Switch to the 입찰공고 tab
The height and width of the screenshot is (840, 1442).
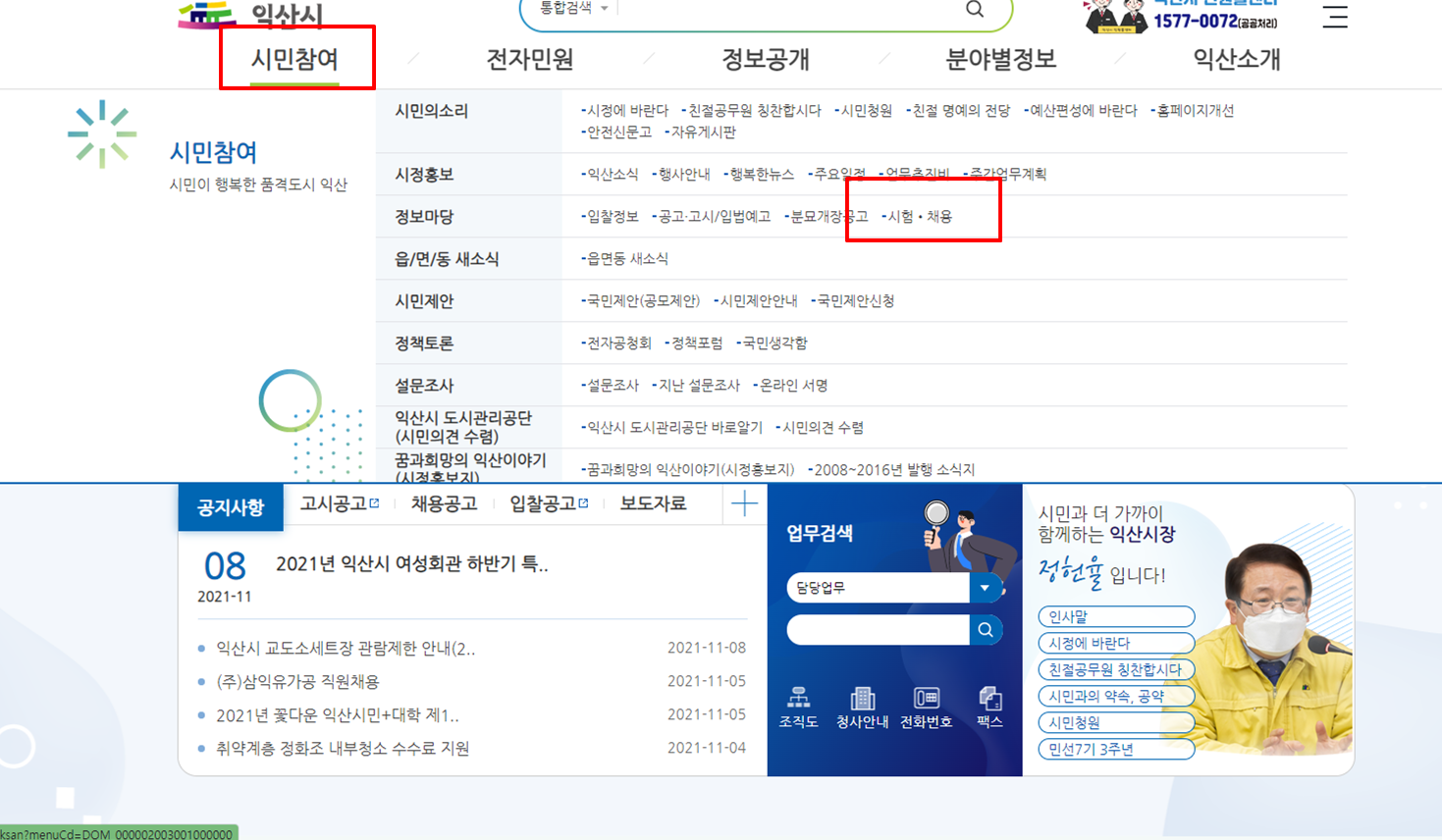pyautogui.click(x=549, y=504)
